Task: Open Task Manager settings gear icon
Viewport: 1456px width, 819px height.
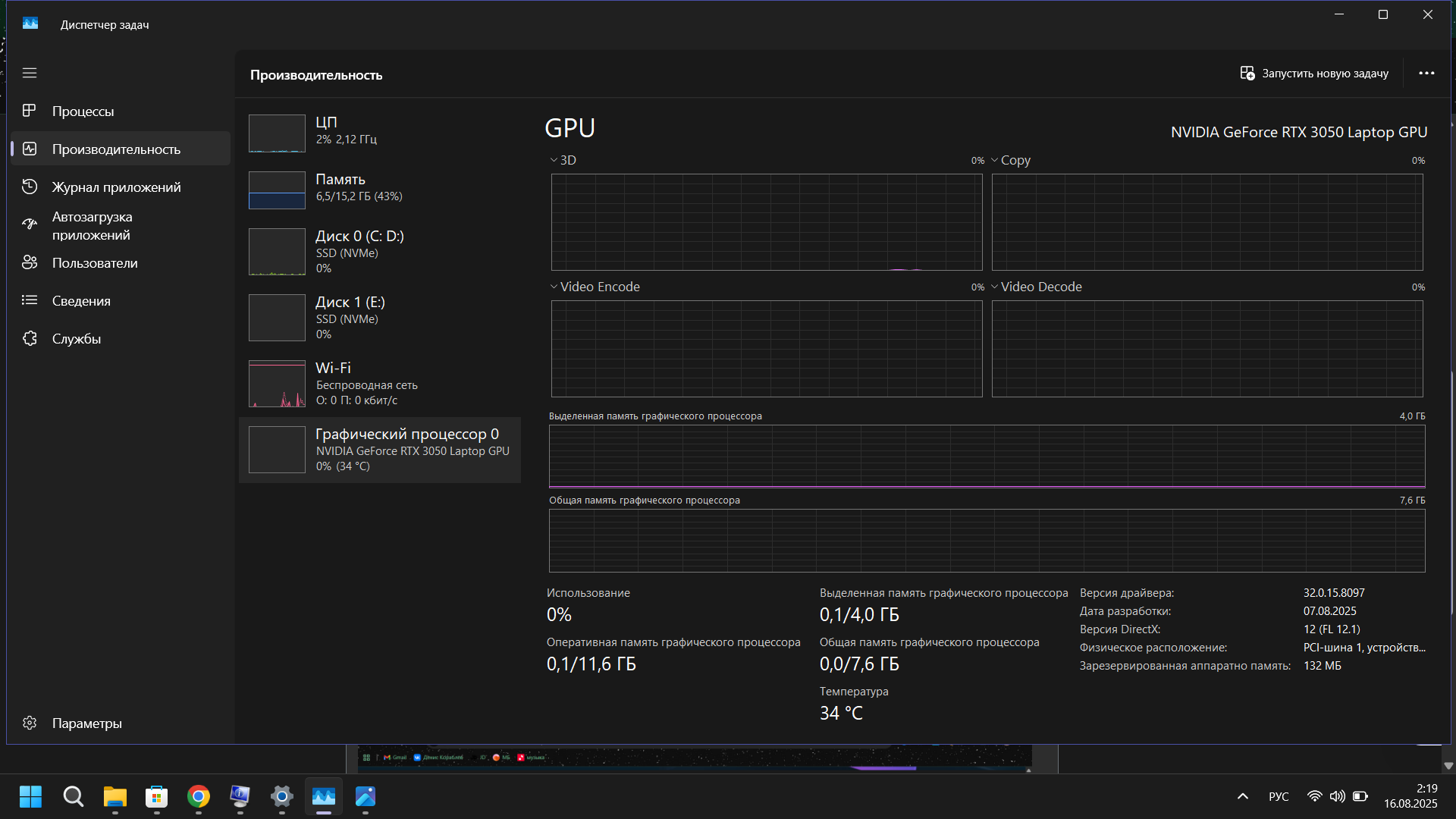Action: [x=30, y=723]
